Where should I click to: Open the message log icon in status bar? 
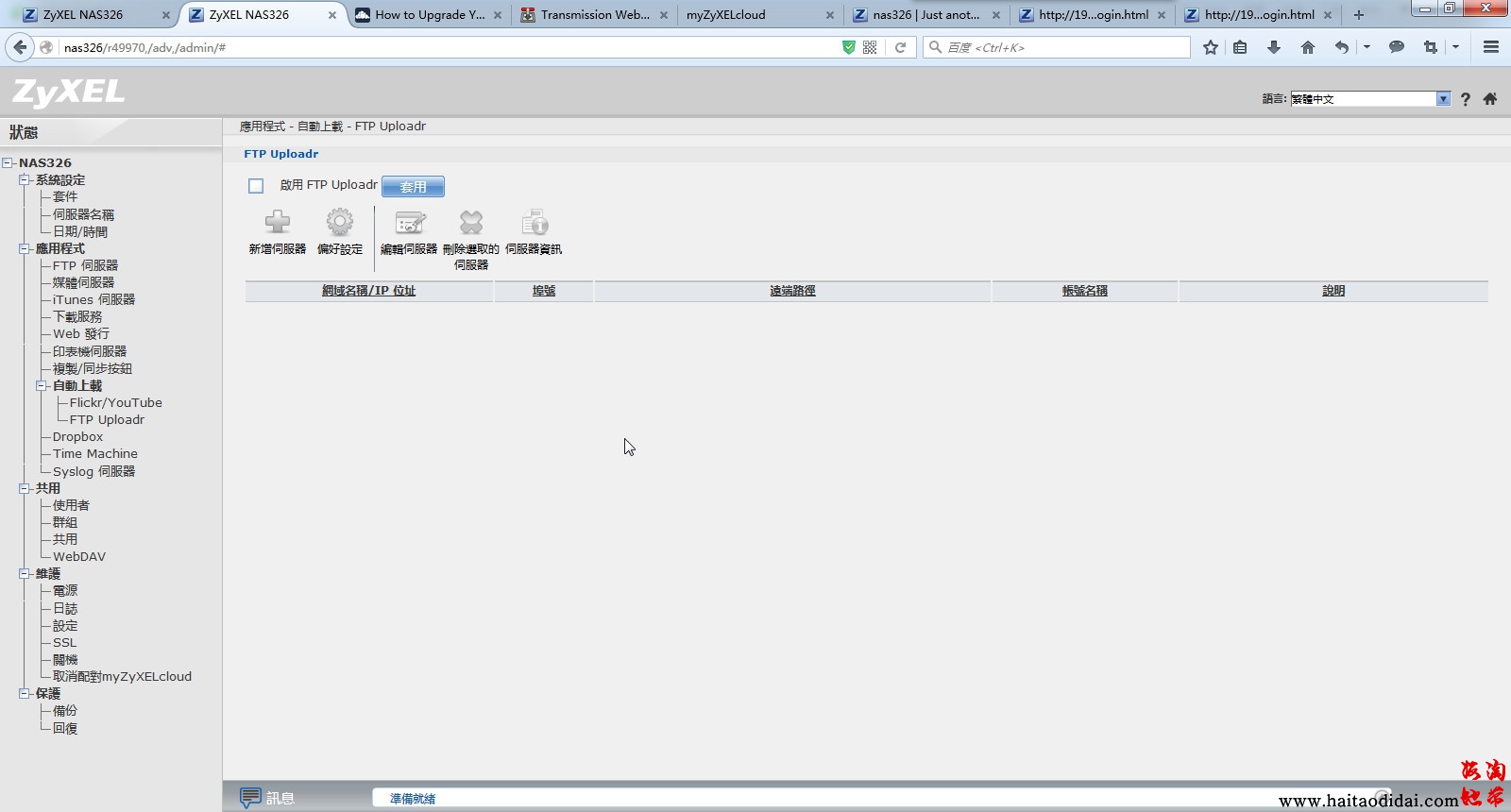pyautogui.click(x=250, y=798)
